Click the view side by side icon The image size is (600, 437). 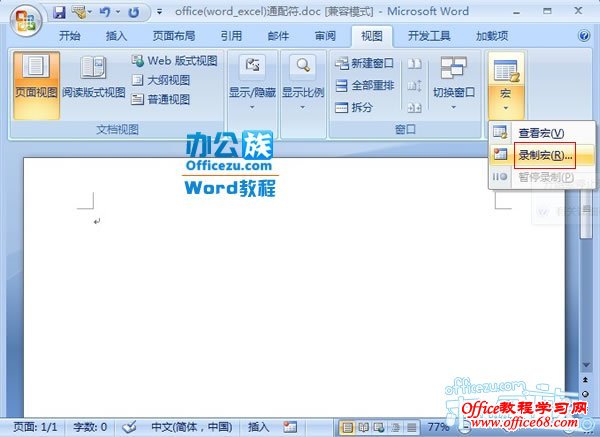coord(414,64)
